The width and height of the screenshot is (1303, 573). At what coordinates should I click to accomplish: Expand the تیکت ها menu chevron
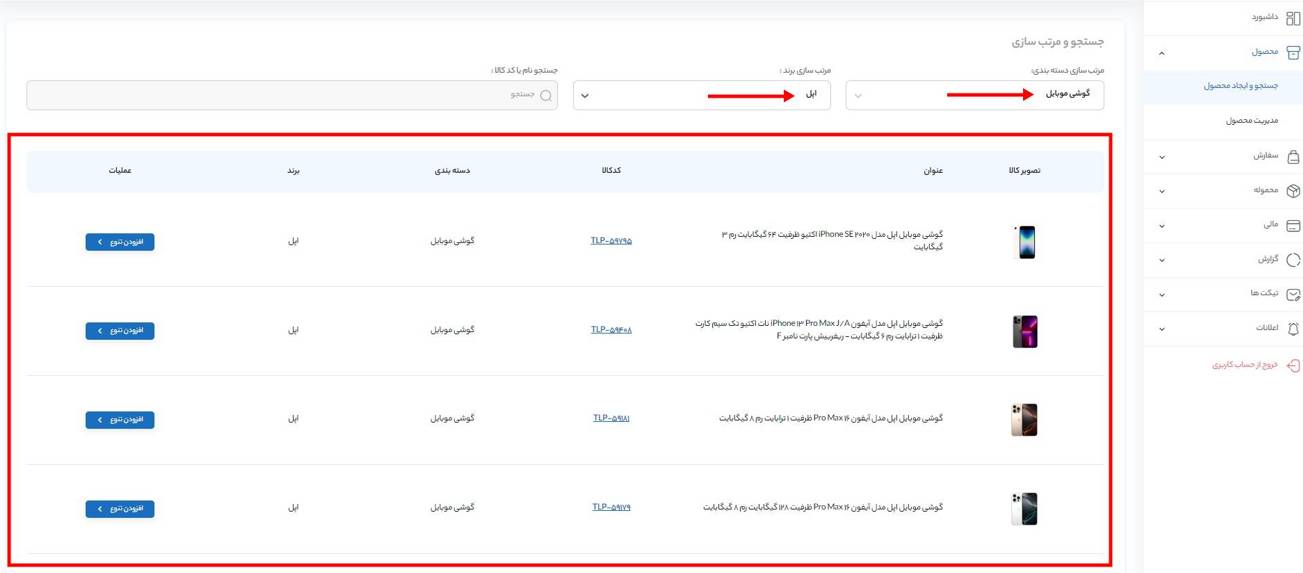click(1161, 295)
